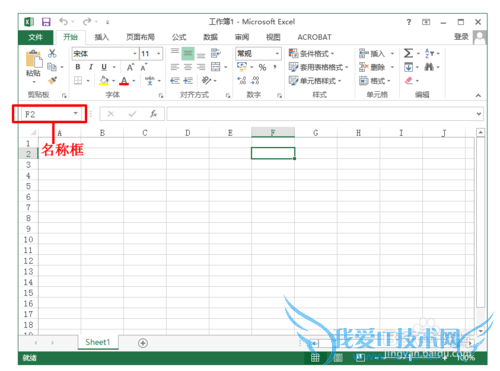
Task: Click the Increase Decimal icon
Action: pos(242,80)
